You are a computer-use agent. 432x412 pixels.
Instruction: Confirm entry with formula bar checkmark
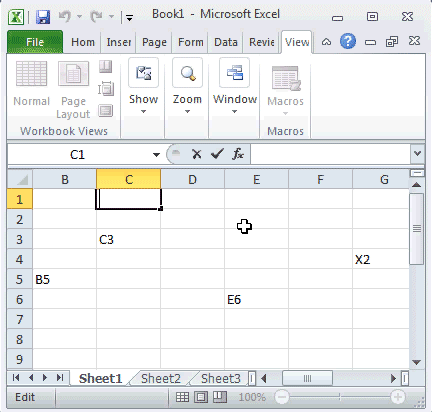(x=217, y=154)
